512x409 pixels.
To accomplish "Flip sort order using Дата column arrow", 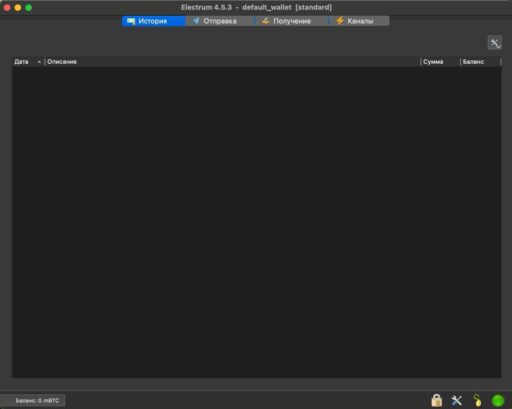I will [x=39, y=62].
